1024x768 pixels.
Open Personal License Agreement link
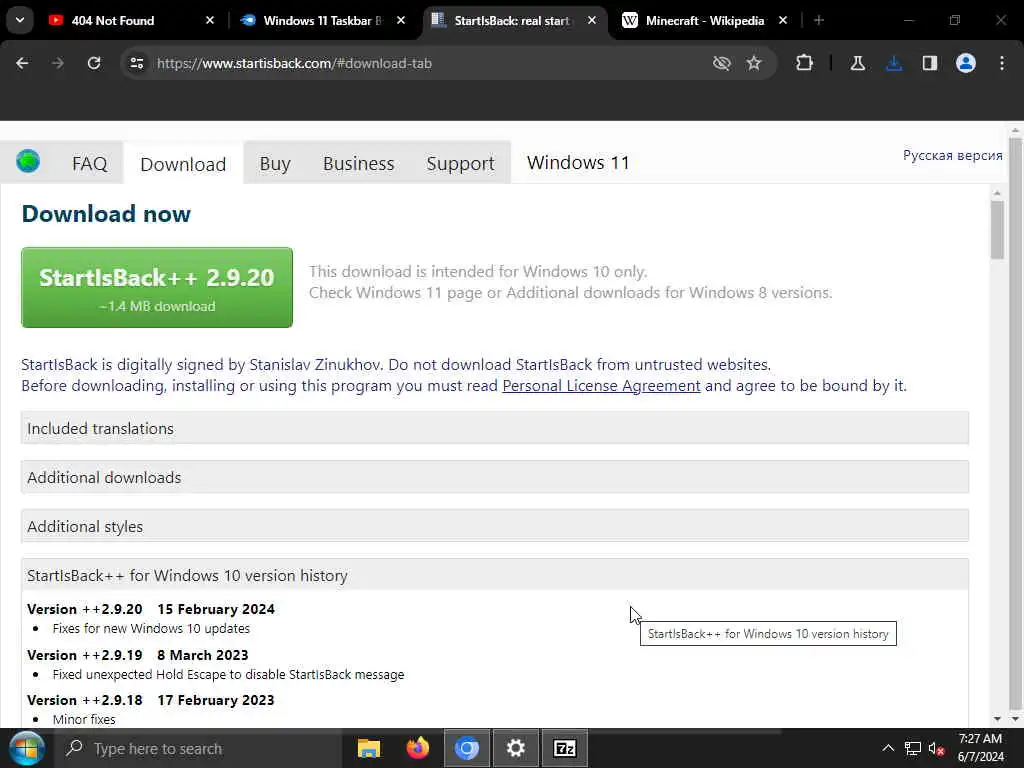(601, 386)
